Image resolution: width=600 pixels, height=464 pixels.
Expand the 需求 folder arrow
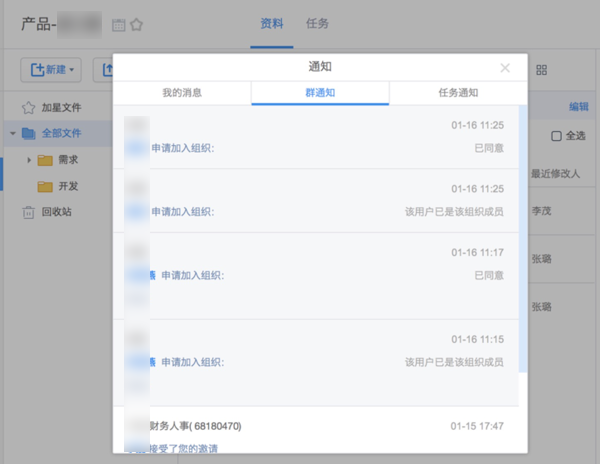coord(29,160)
